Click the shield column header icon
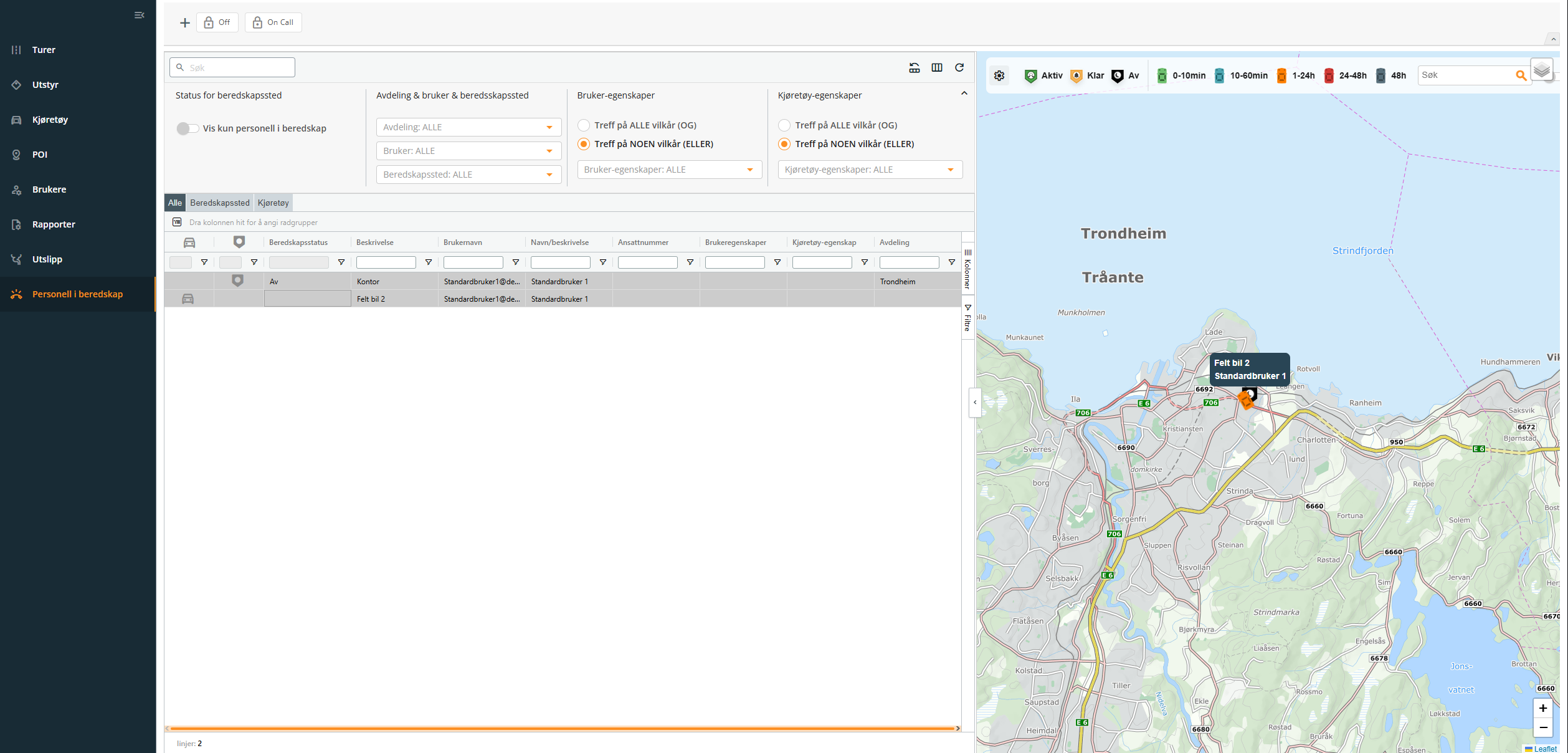The height and width of the screenshot is (753, 1568). [x=239, y=242]
